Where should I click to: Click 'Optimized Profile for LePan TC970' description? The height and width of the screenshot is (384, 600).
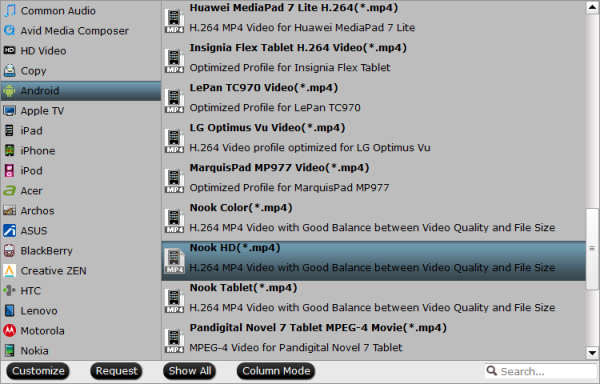coord(275,107)
